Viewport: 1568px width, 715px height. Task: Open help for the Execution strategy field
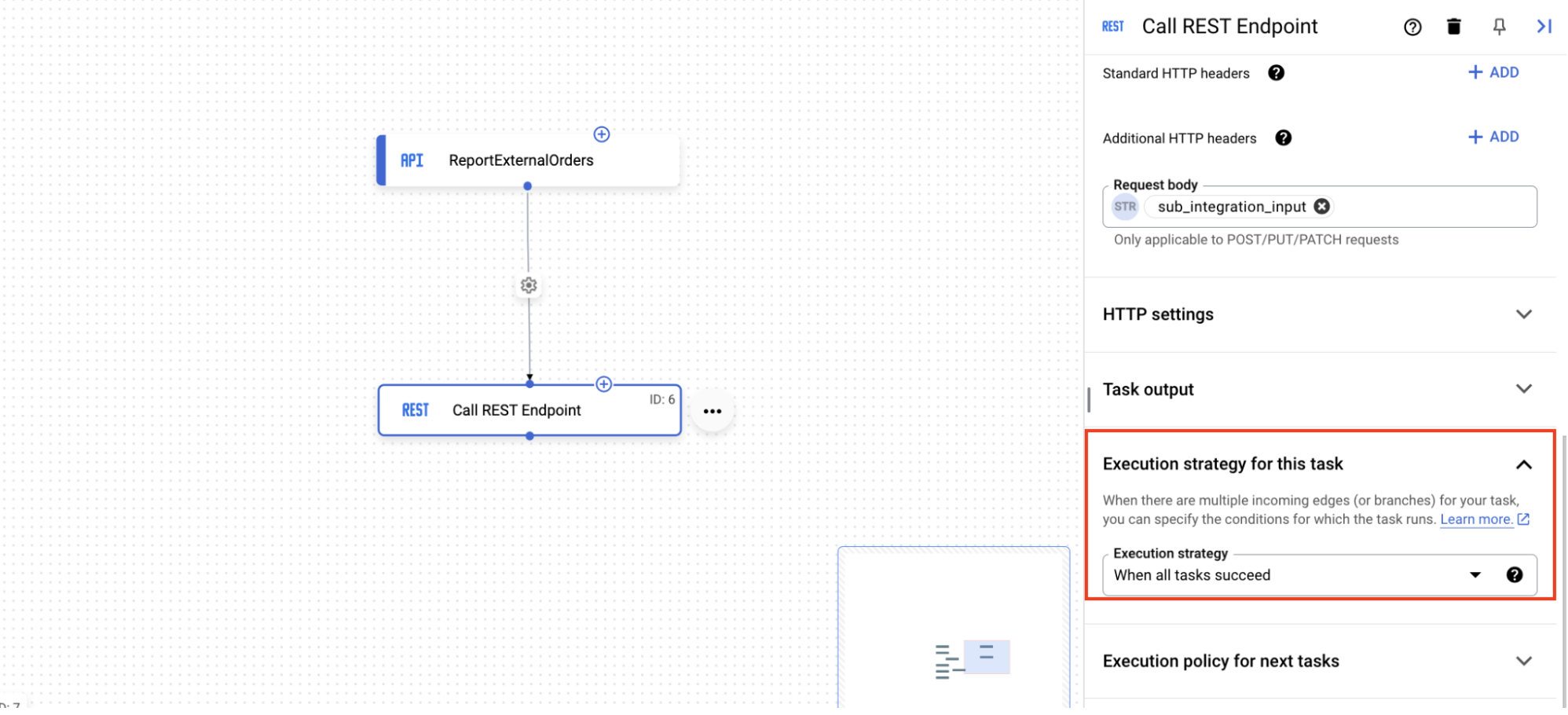[1515, 574]
